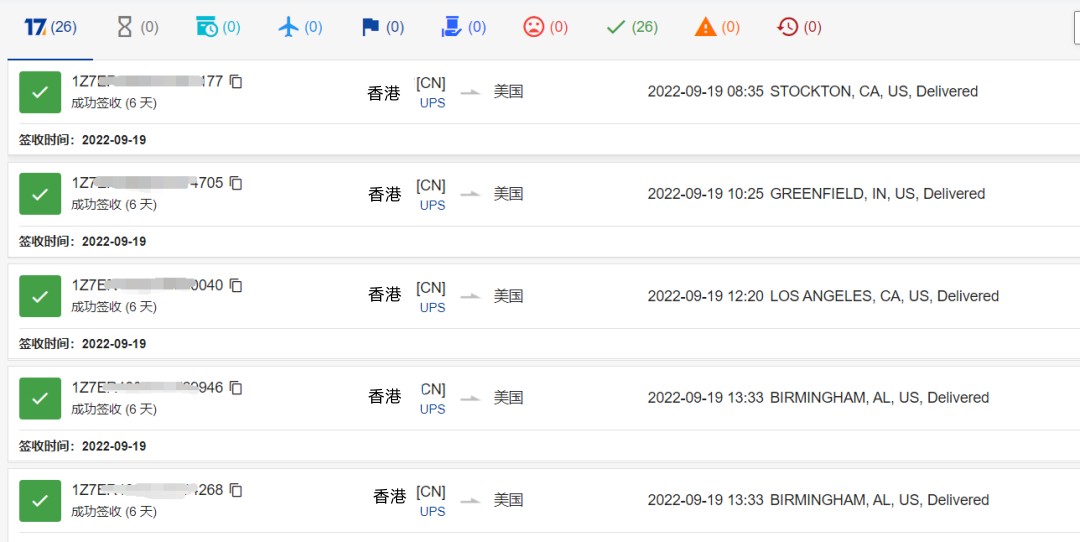Open the orange warning triangle alert filter
The height and width of the screenshot is (542, 1080).
click(717, 27)
